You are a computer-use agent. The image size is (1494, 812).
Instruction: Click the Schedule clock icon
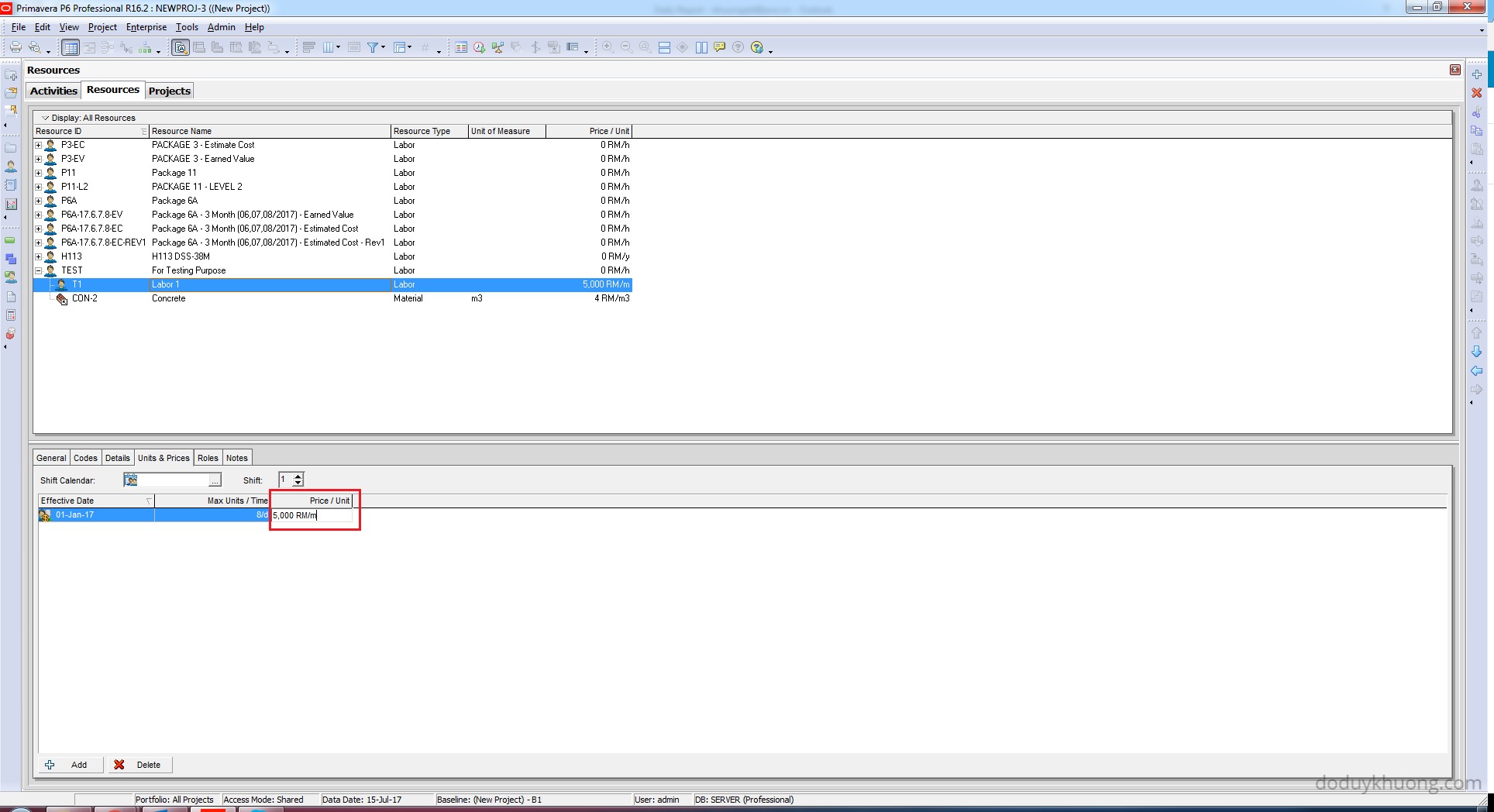pyautogui.click(x=479, y=47)
